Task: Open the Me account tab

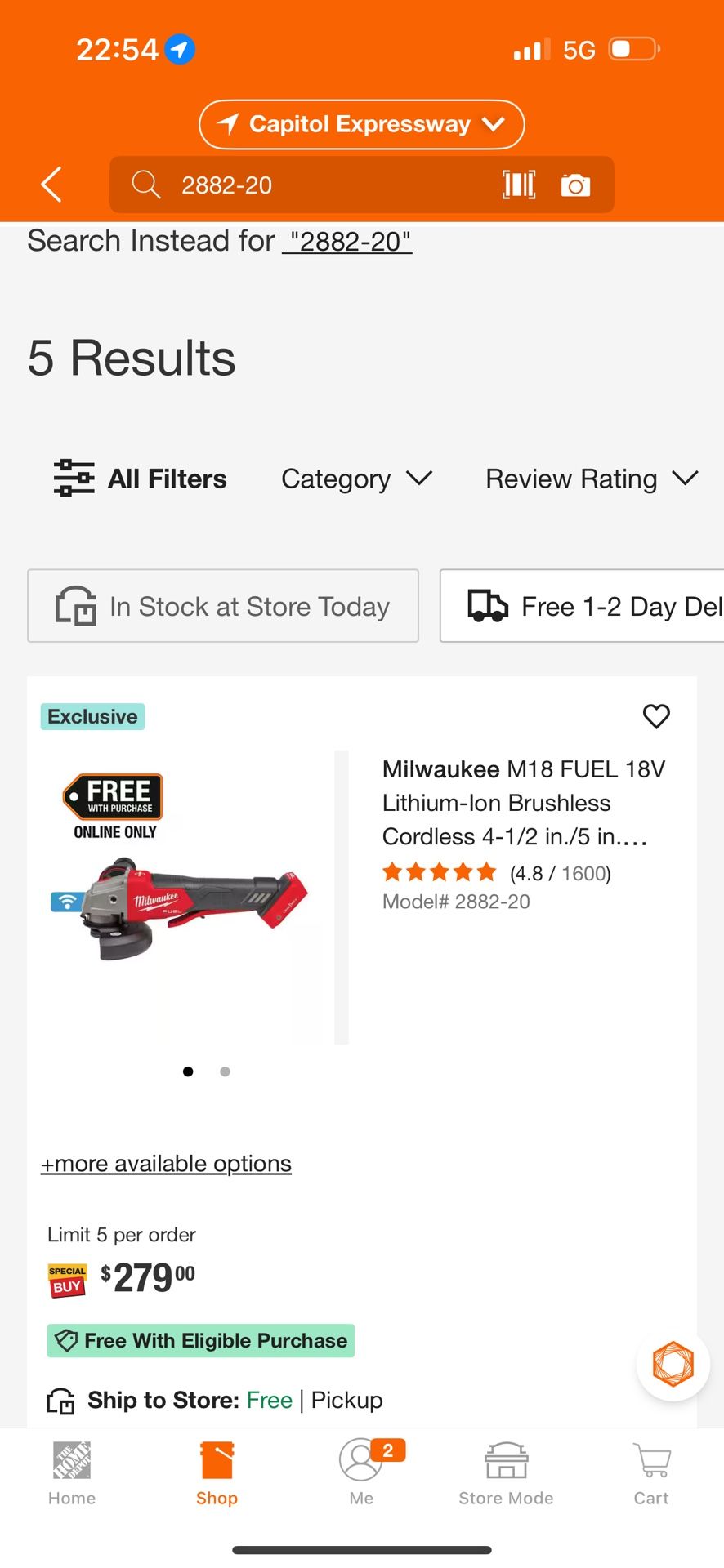Action: coord(361,1473)
